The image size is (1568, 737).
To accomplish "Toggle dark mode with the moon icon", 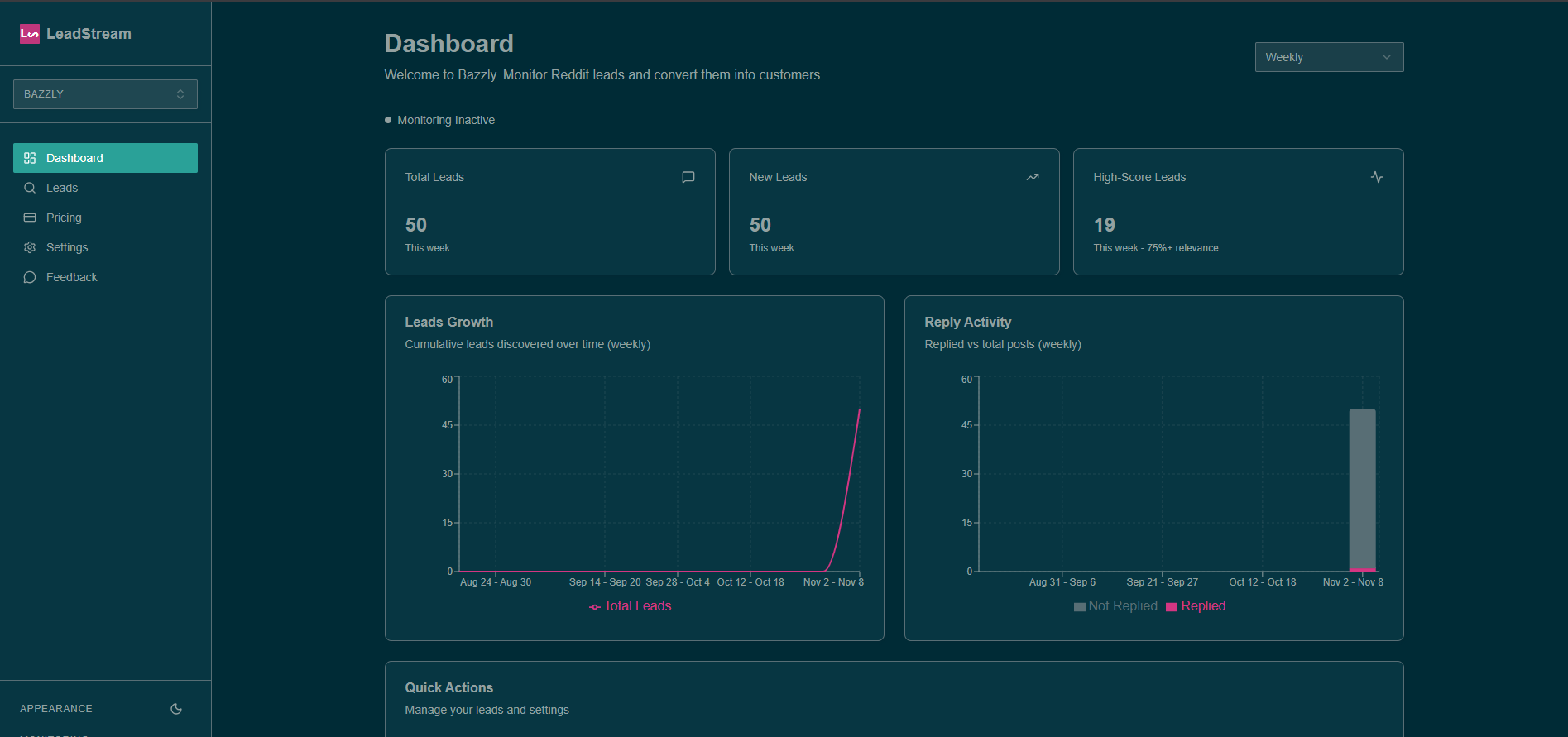I will click(176, 709).
